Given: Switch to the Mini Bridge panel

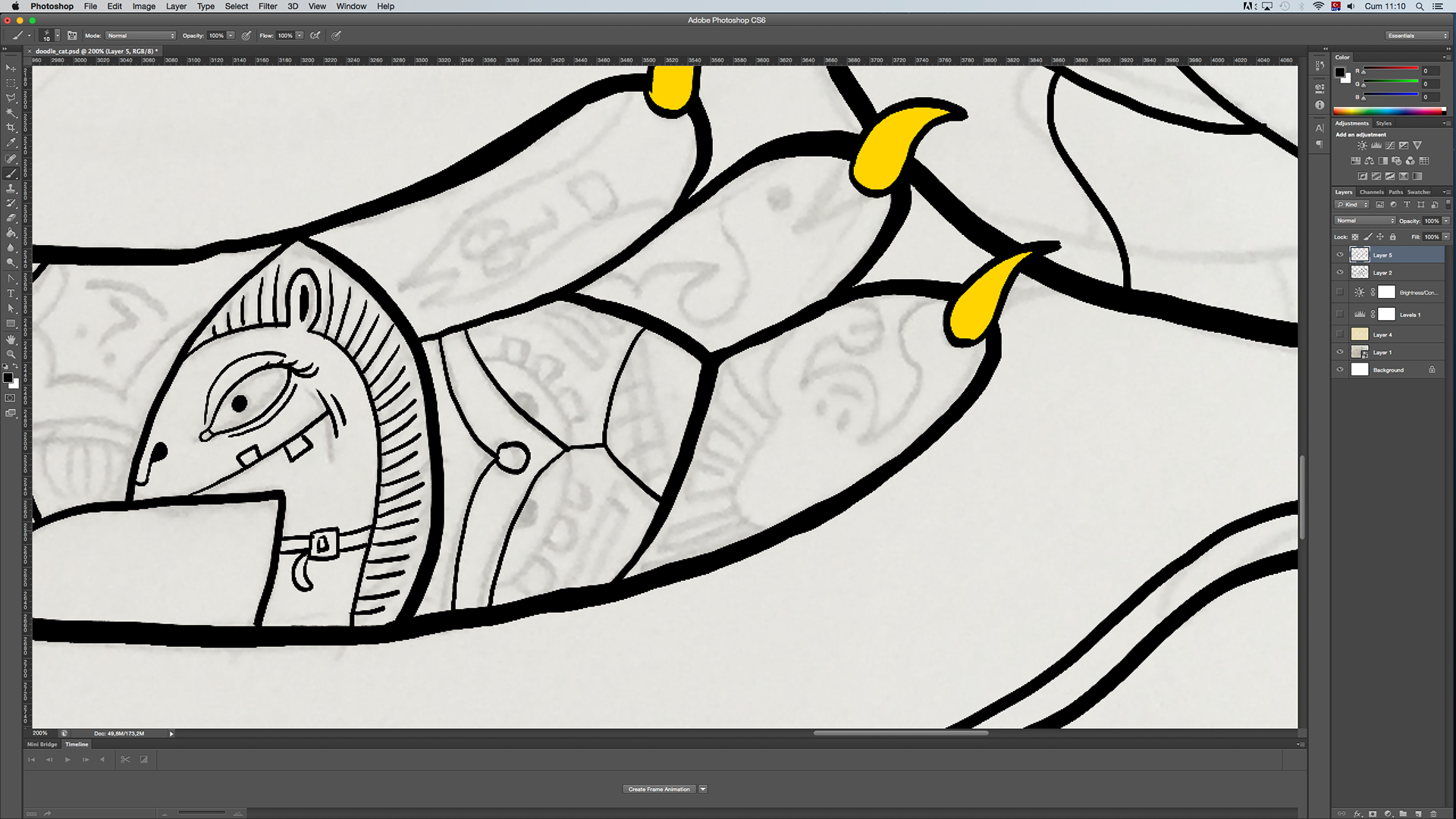Looking at the screenshot, I should coord(42,745).
